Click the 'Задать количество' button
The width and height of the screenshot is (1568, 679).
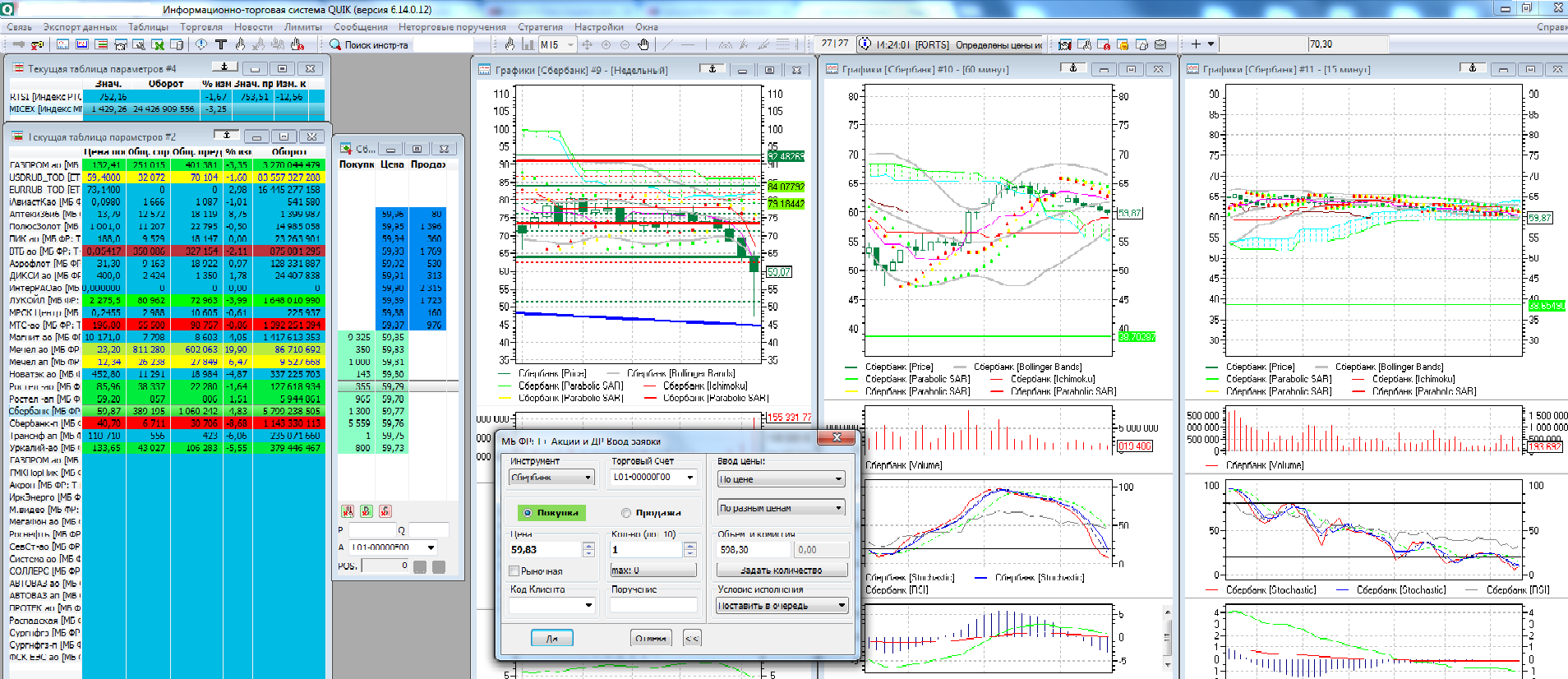782,570
